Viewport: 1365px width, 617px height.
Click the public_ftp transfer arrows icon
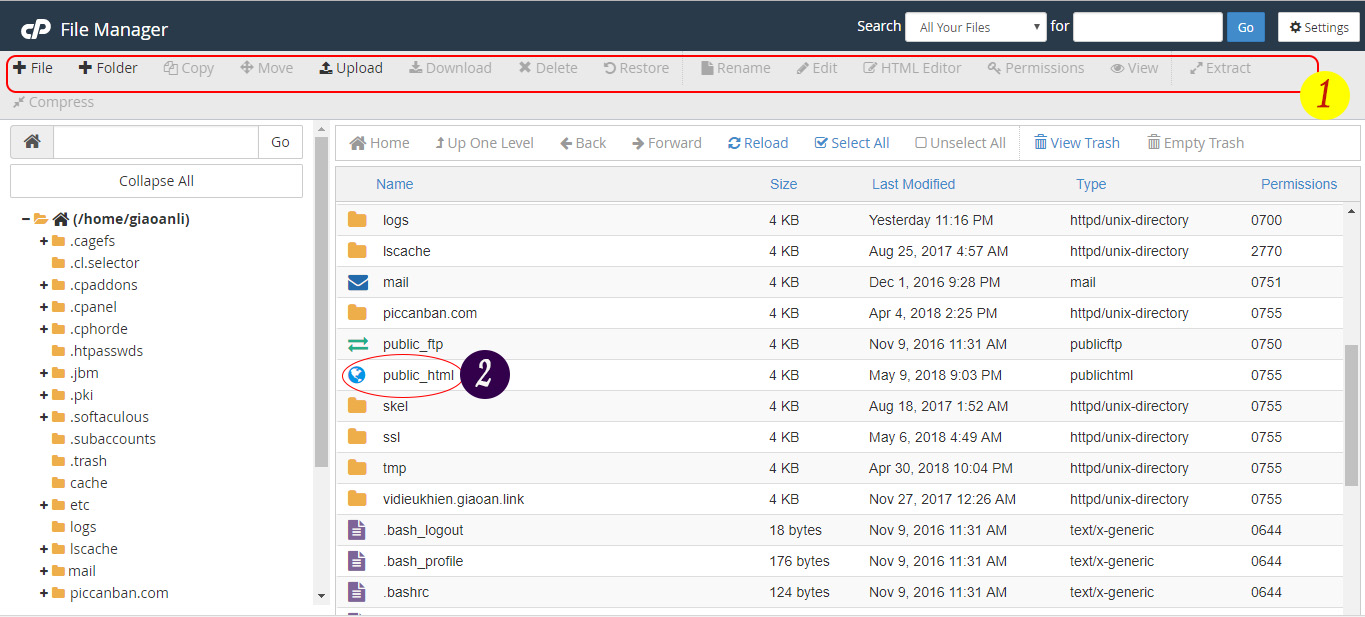(x=357, y=344)
